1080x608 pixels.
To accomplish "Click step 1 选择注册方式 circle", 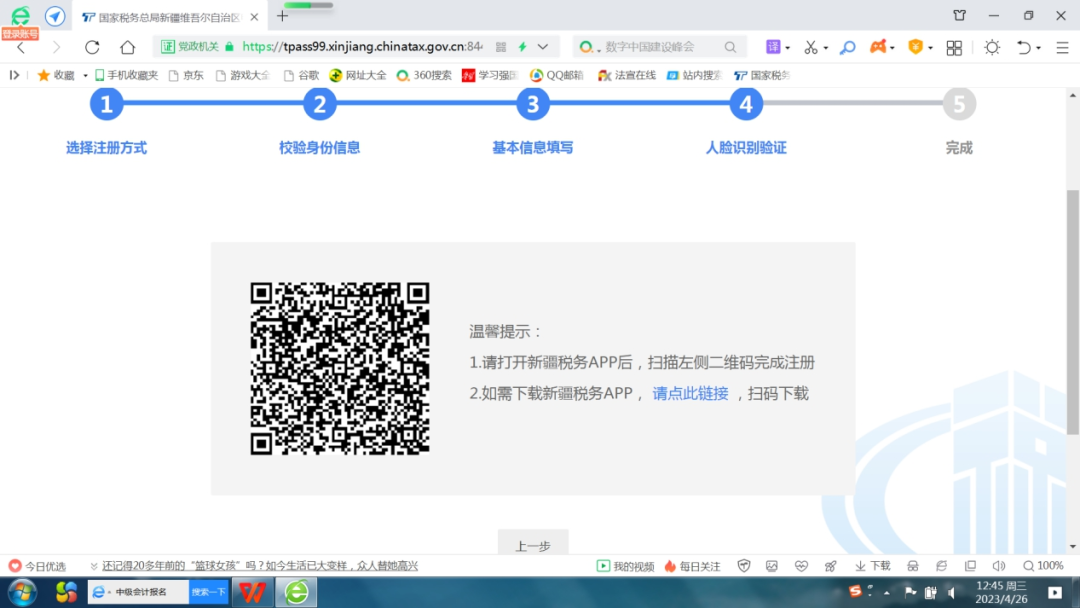I will coord(106,104).
